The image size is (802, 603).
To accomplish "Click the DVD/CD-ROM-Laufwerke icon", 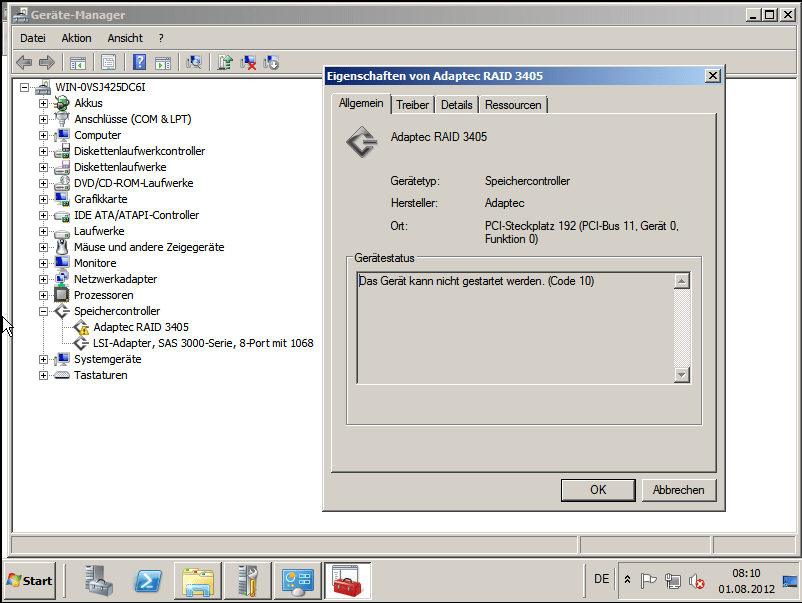I will click(62, 183).
